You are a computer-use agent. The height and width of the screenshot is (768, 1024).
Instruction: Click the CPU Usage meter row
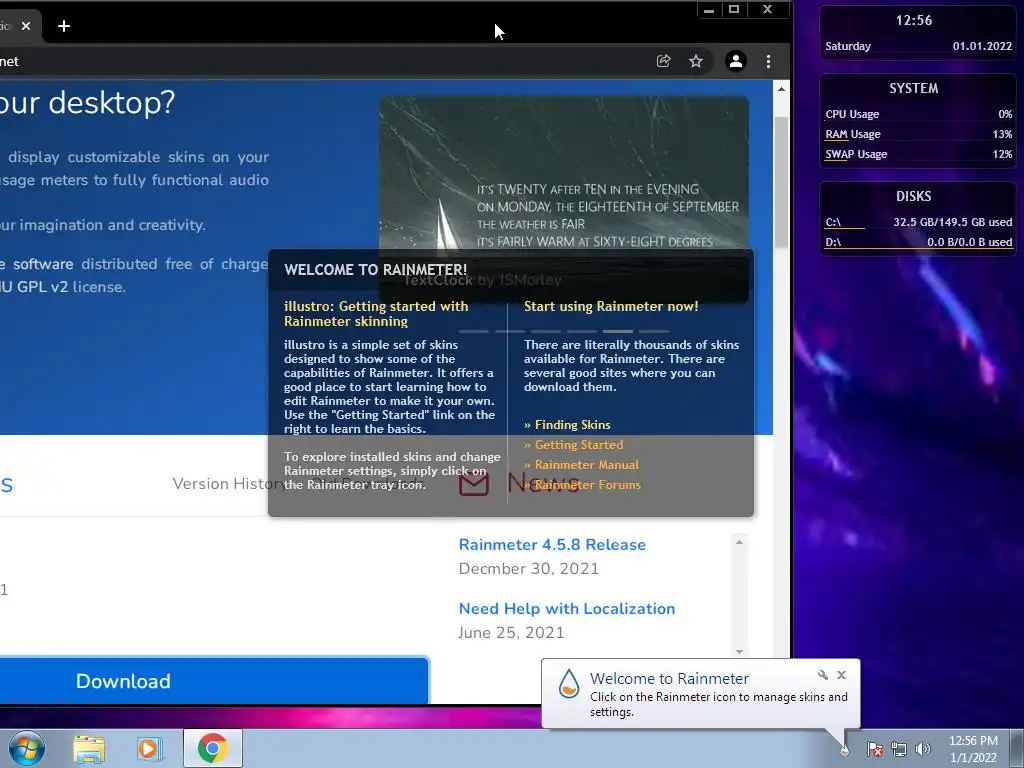[918, 114]
